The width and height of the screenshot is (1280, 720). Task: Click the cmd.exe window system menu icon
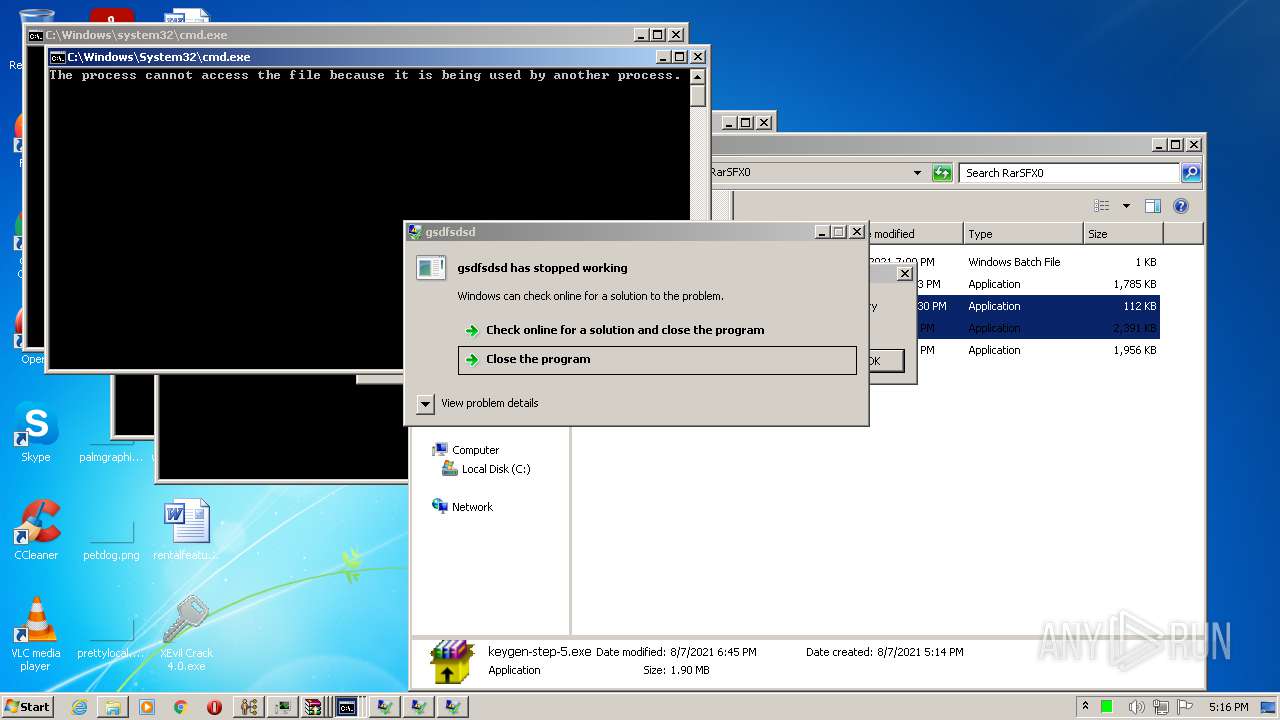(58, 57)
